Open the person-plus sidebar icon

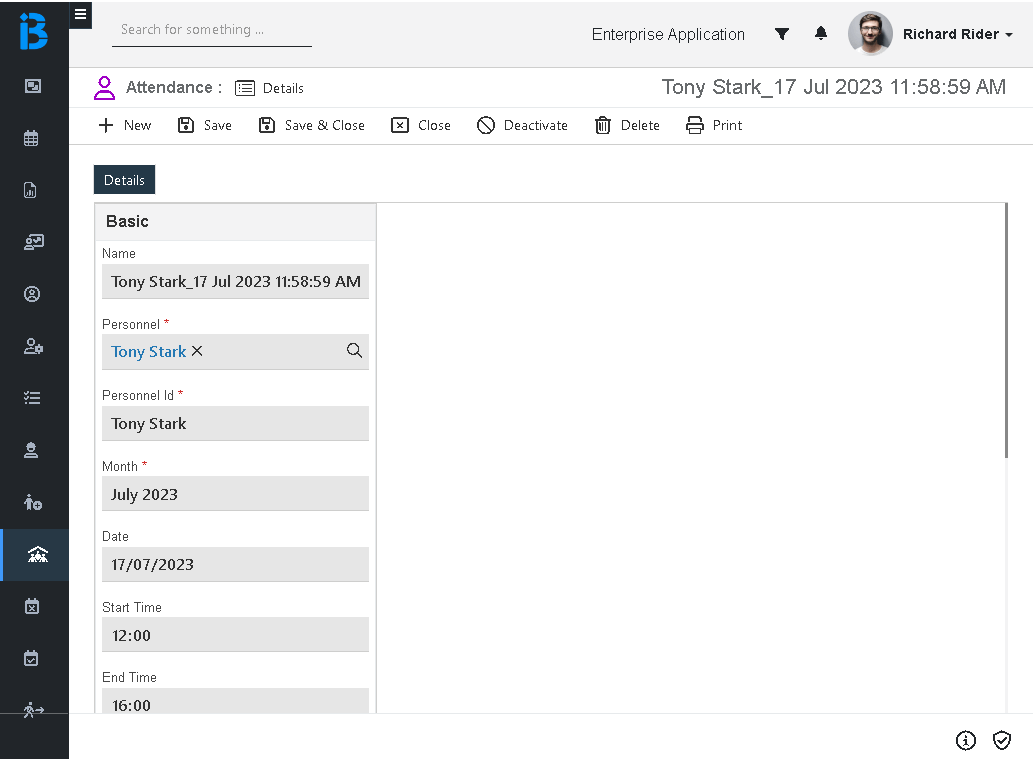(33, 502)
